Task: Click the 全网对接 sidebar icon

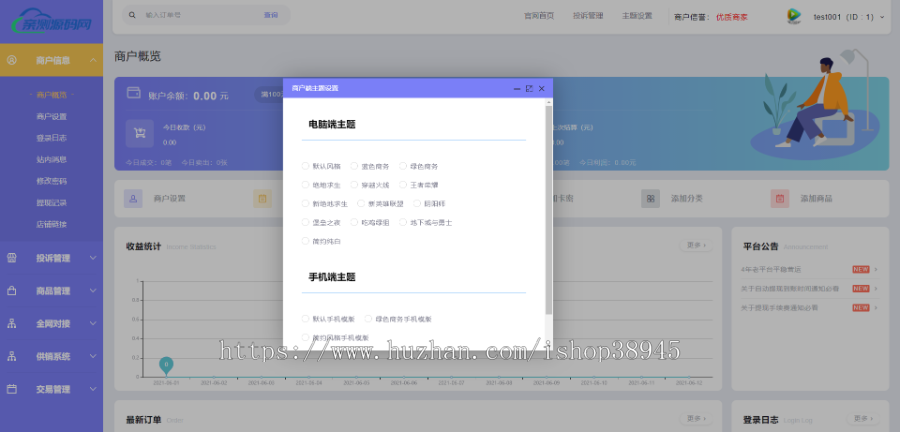Action: point(12,324)
